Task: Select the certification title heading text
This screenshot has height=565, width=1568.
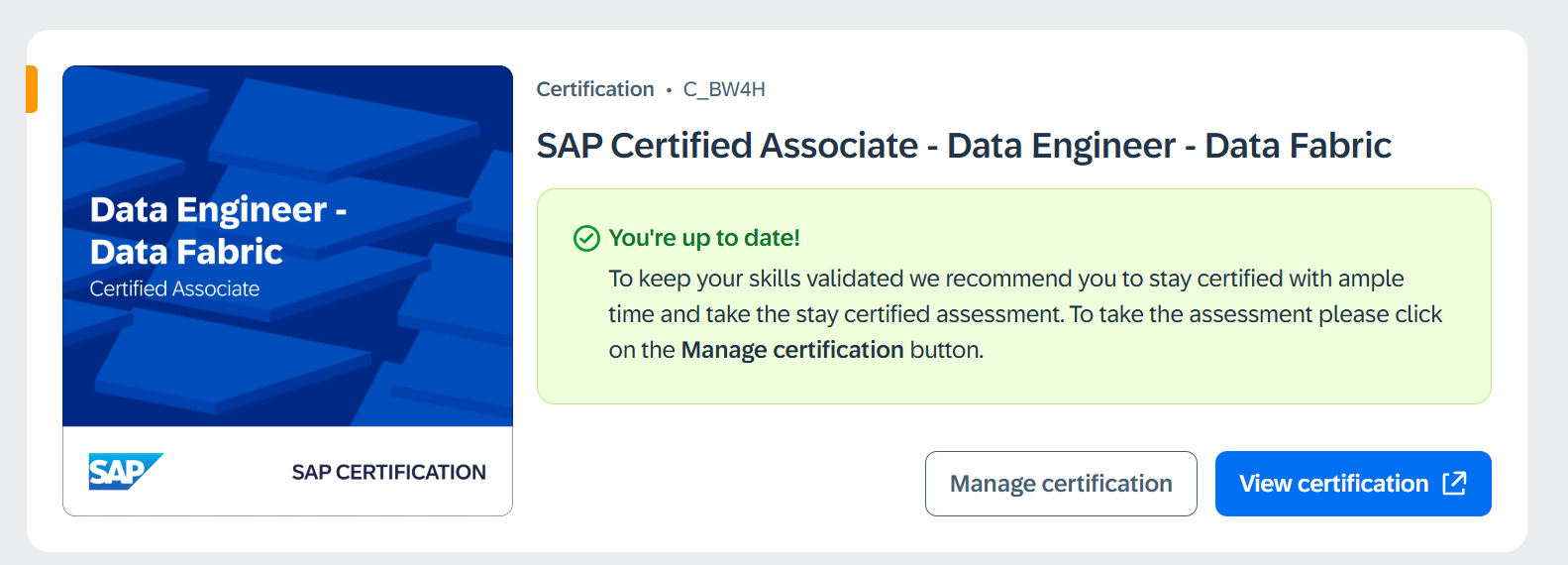Action: click(964, 146)
